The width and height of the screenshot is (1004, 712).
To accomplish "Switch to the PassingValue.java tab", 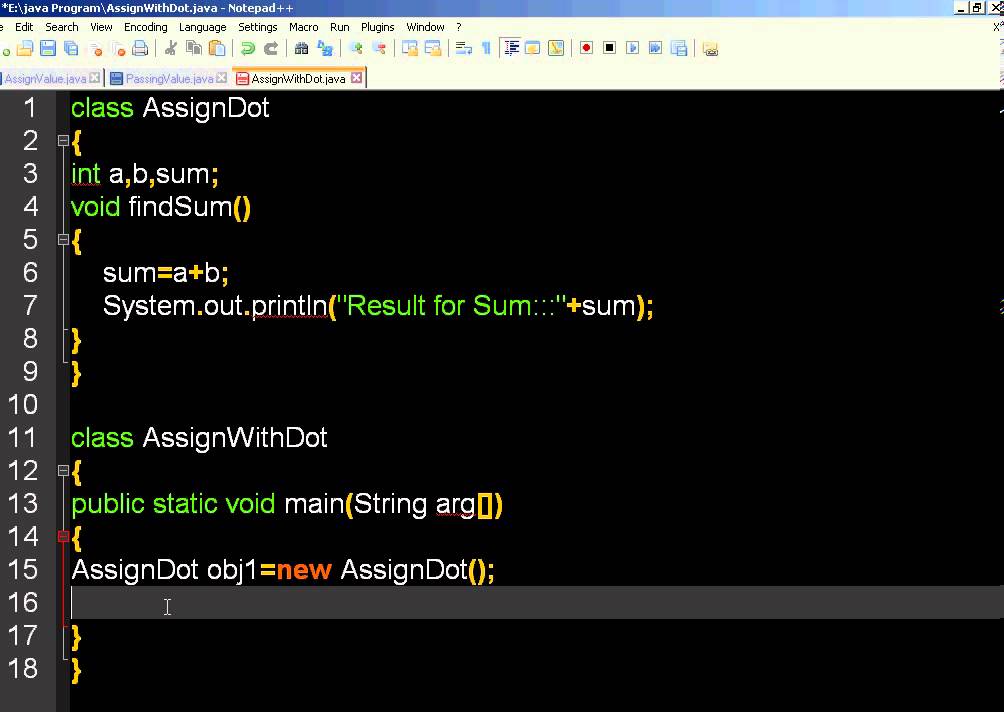I will [x=169, y=78].
